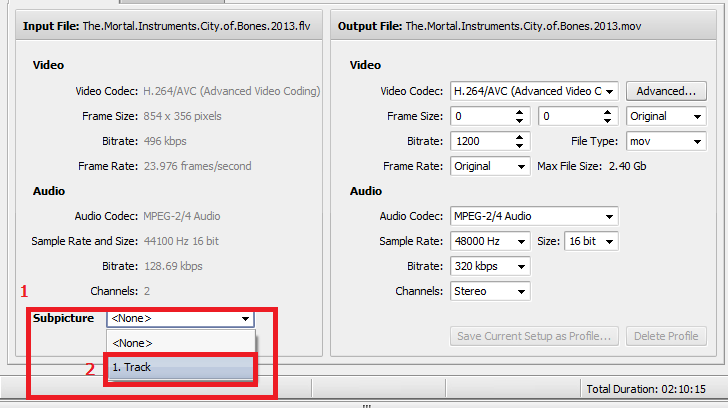Screen dimensions: 728x408
Task: Click the Total Duration 02:10:15 status text
Action: point(646,389)
